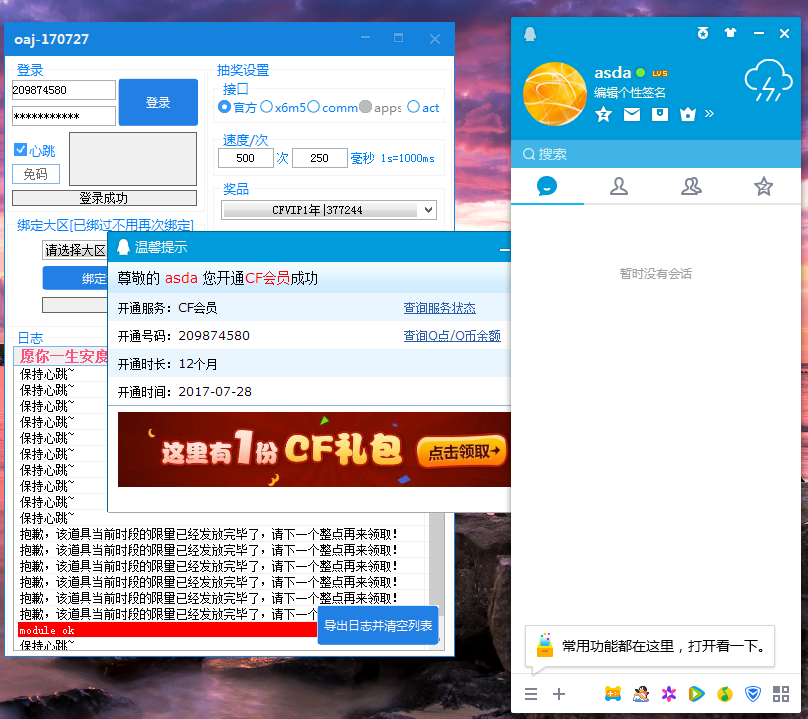Click the wallet icon beside the mail icon

tap(660, 114)
